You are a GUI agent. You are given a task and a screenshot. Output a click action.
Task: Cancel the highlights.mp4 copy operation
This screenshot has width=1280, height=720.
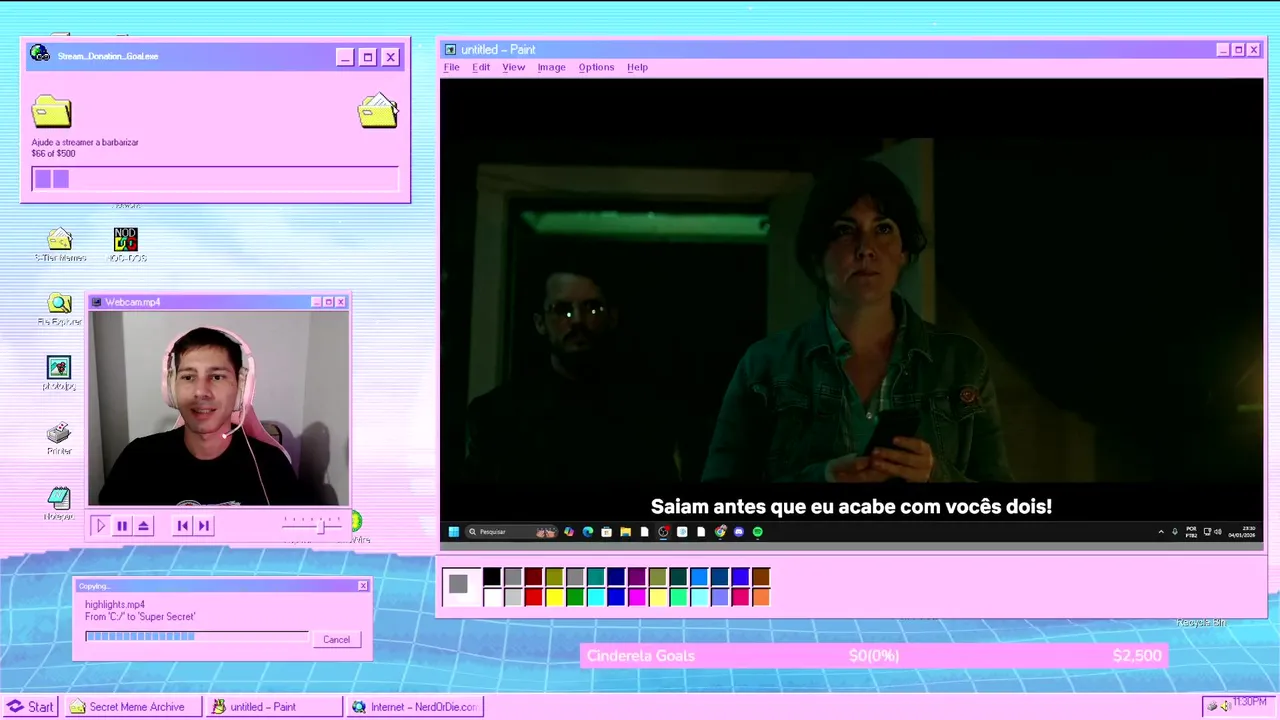tap(336, 640)
